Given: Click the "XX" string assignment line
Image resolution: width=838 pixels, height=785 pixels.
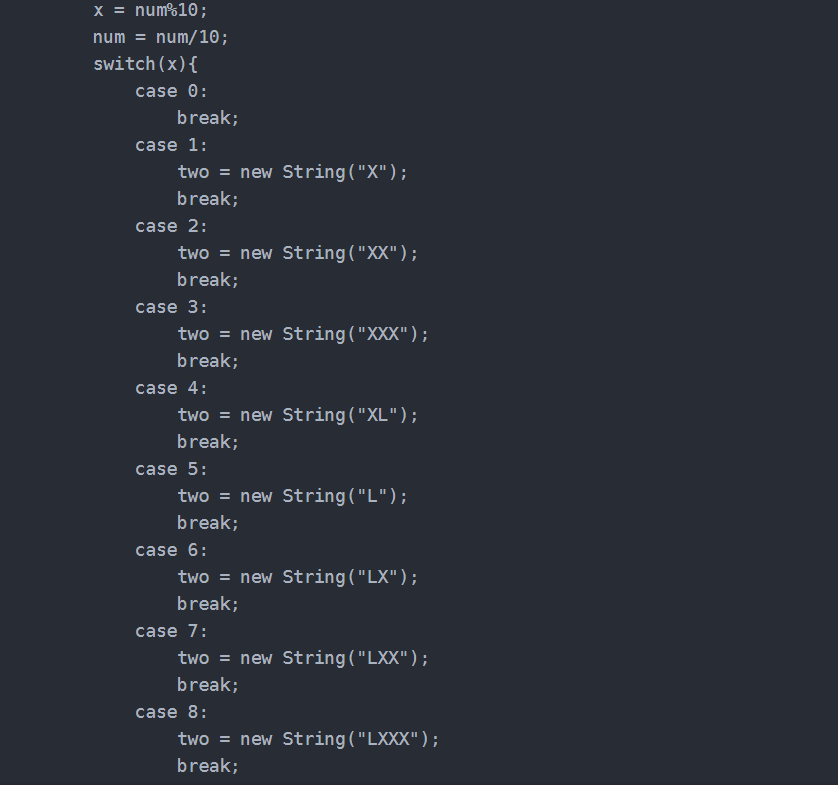Looking at the screenshot, I should pos(298,253).
